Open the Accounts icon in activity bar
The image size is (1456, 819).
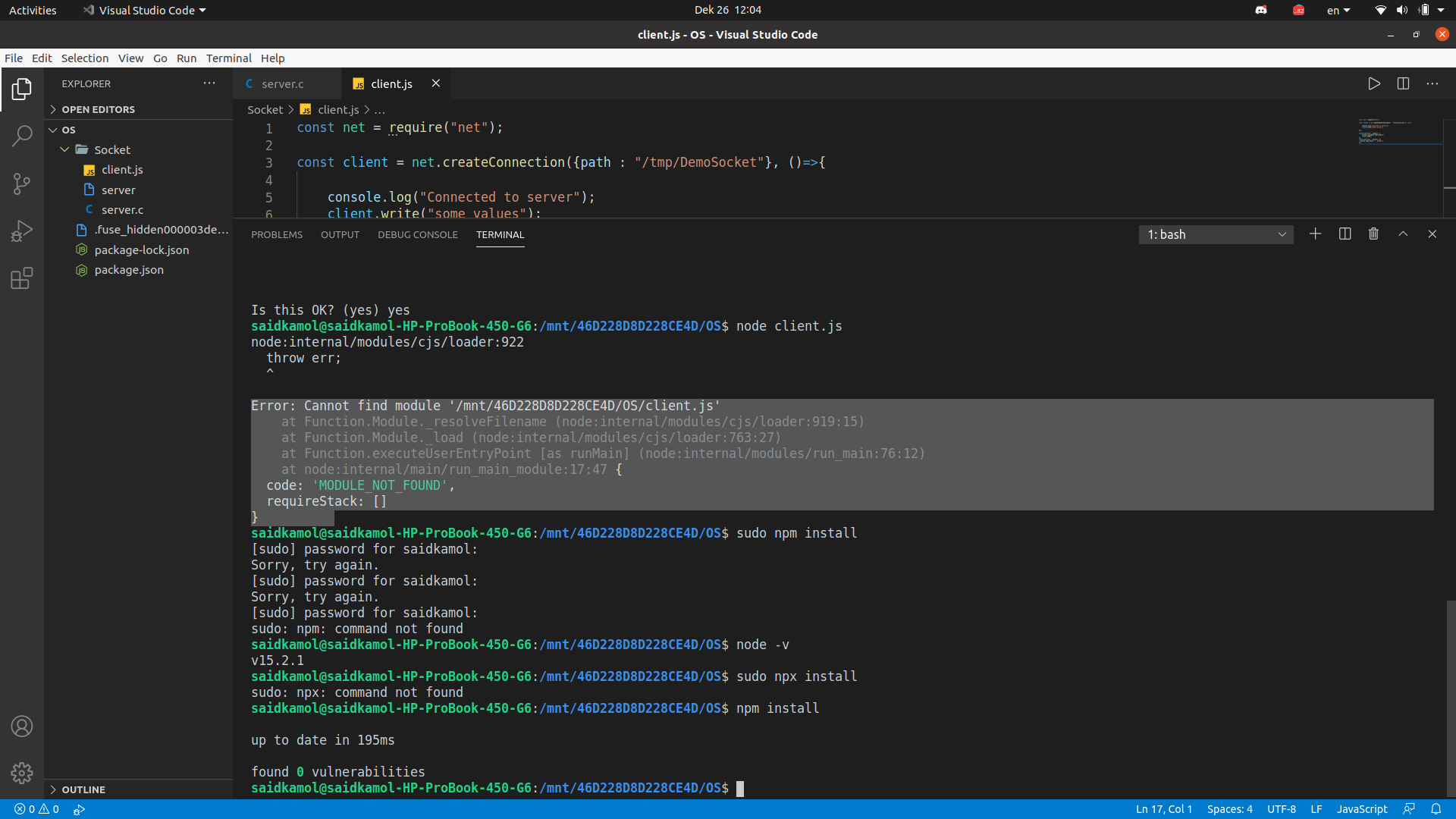point(22,726)
